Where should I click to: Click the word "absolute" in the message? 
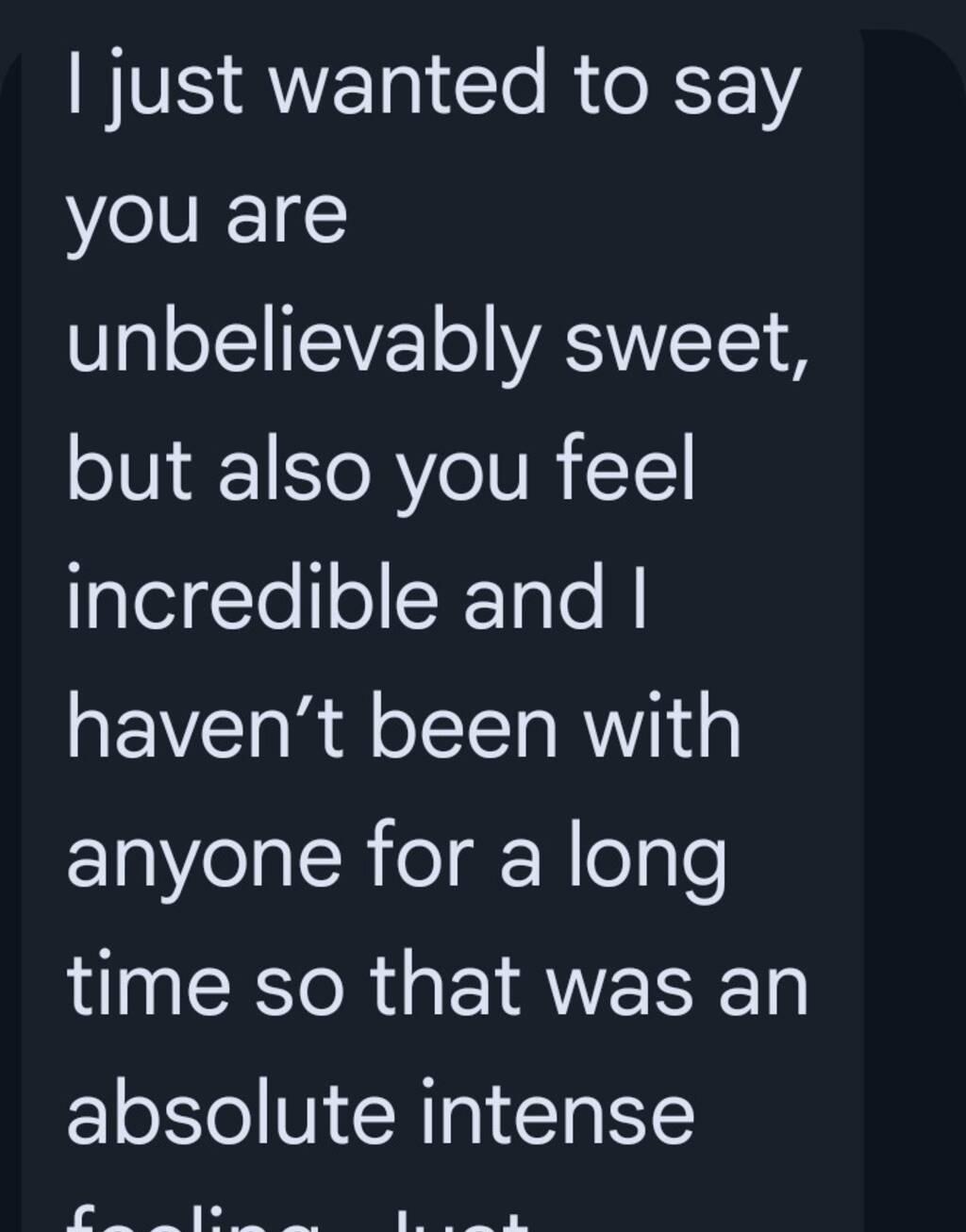(x=230, y=1115)
